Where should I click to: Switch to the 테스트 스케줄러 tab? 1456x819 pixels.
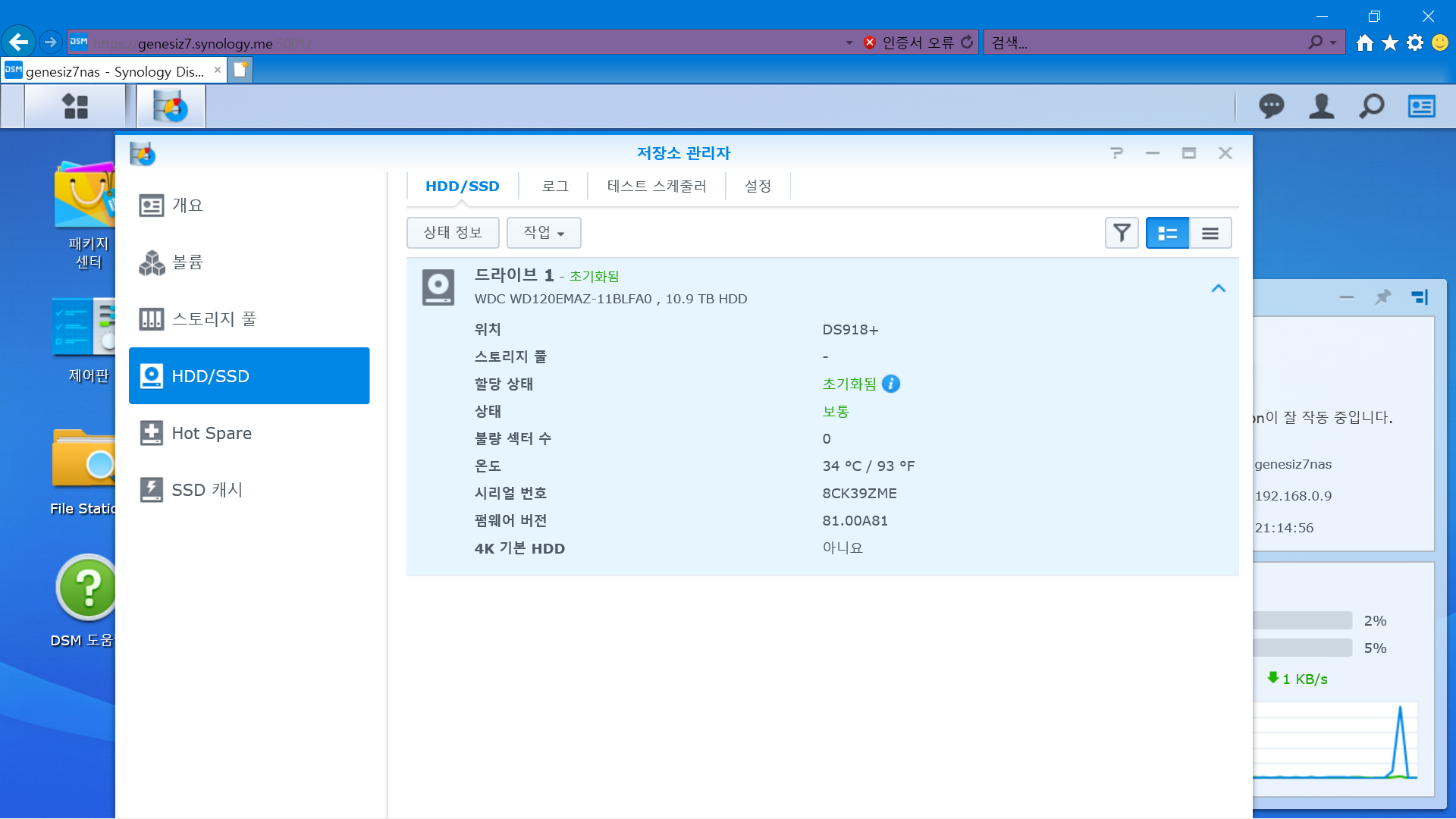657,187
